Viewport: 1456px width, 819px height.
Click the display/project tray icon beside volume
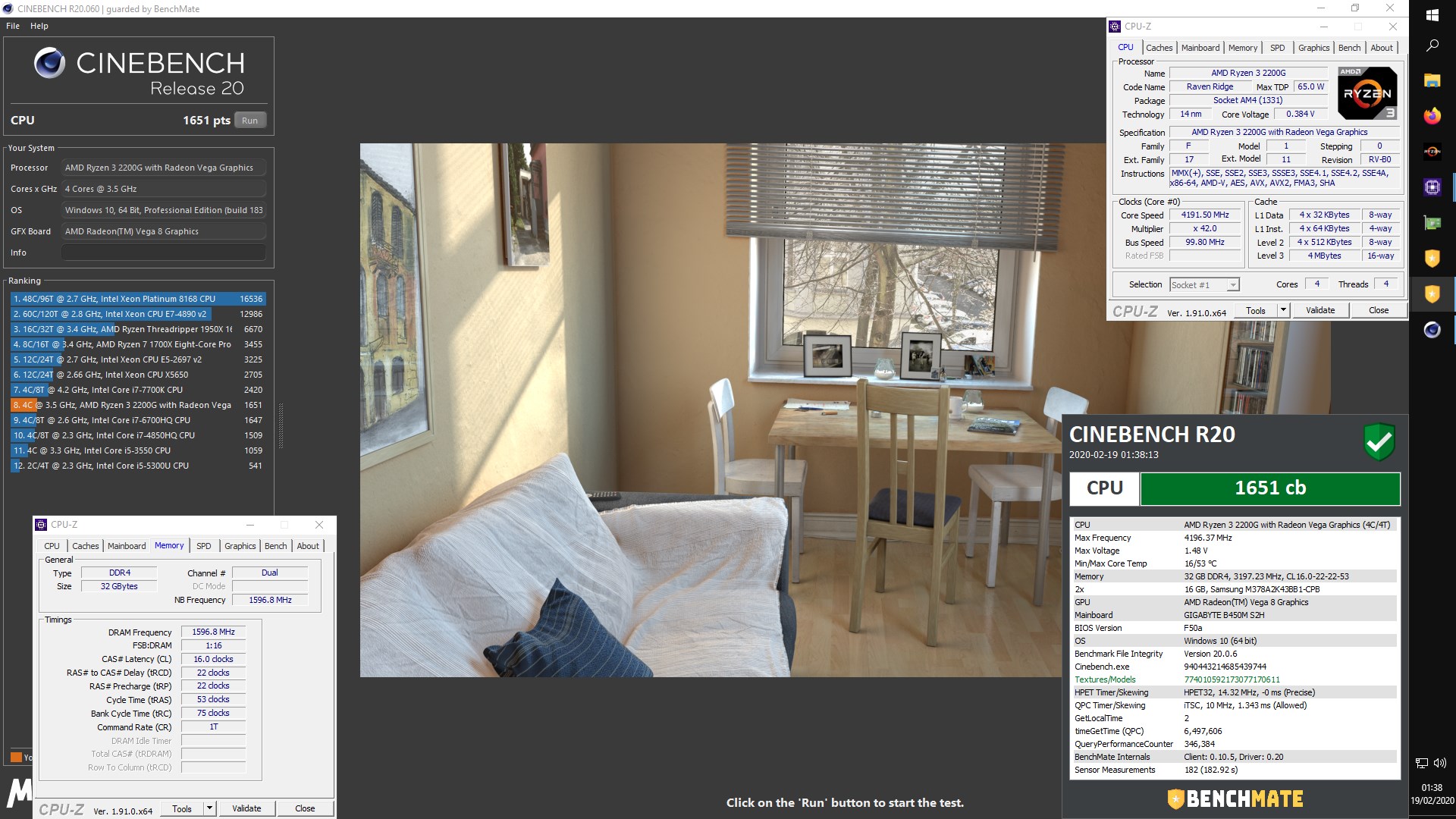pyautogui.click(x=1422, y=763)
